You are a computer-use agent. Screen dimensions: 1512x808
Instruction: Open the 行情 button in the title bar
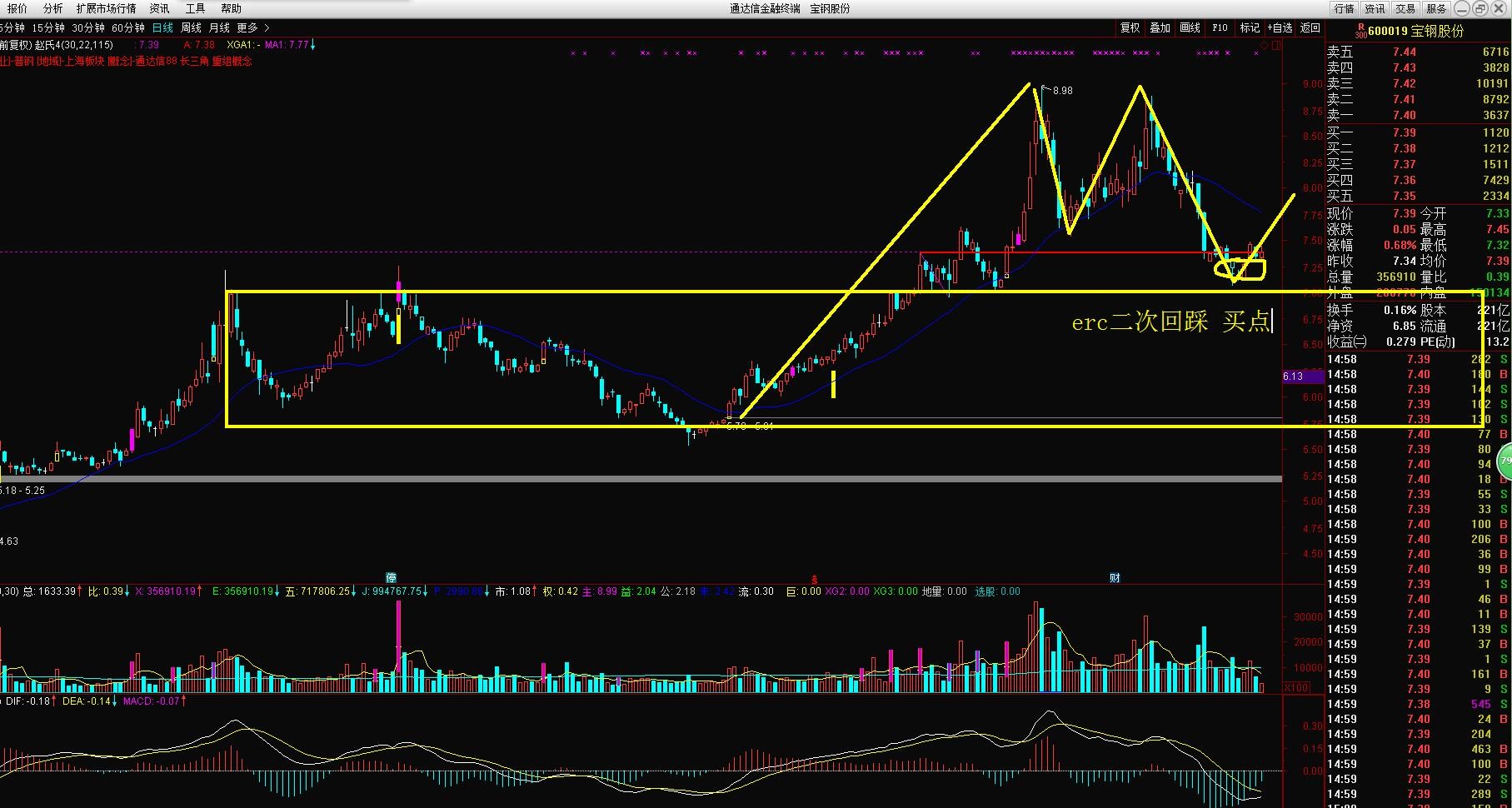[x=1344, y=8]
